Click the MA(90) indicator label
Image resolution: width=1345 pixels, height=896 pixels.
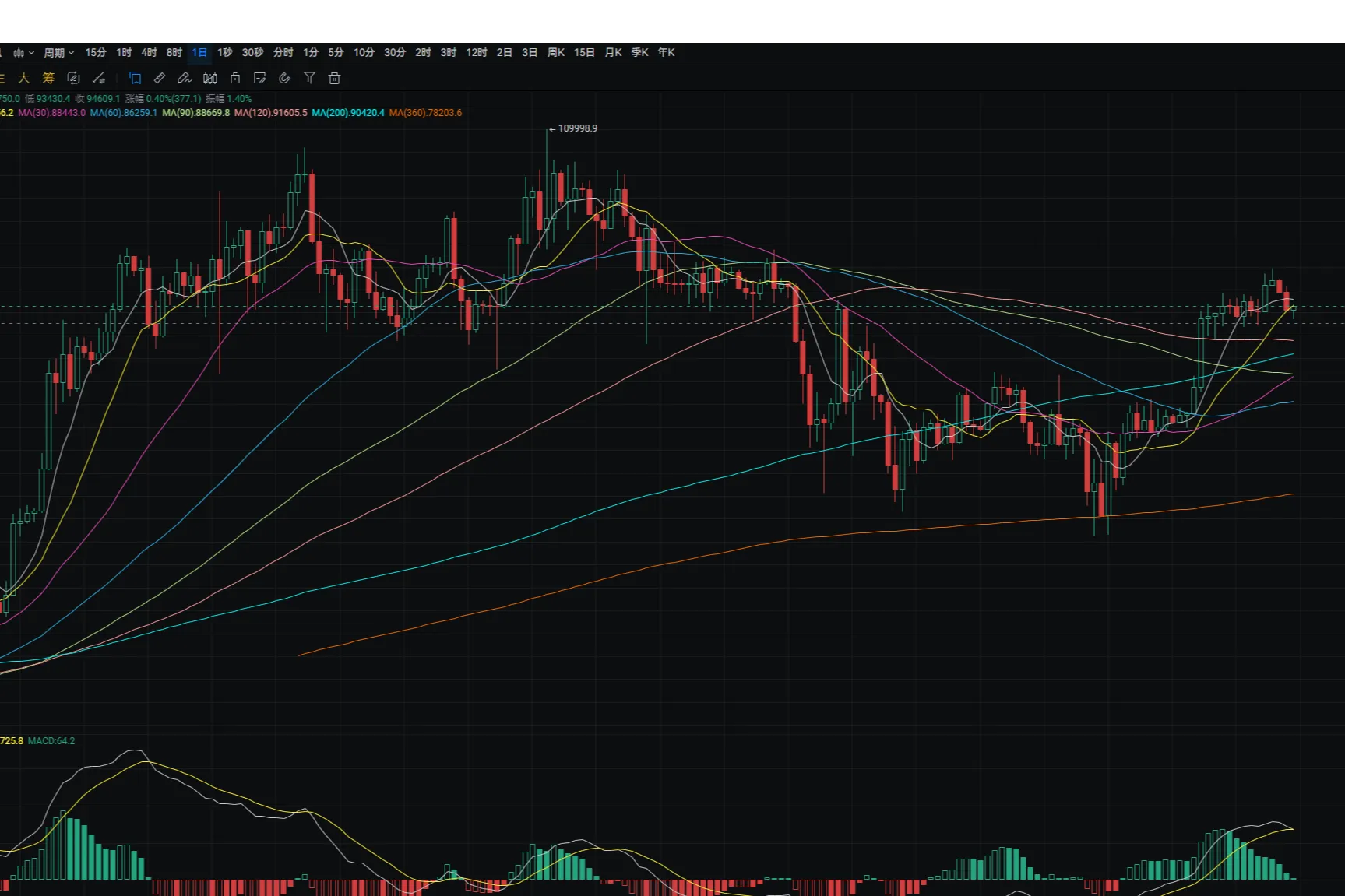[x=196, y=113]
